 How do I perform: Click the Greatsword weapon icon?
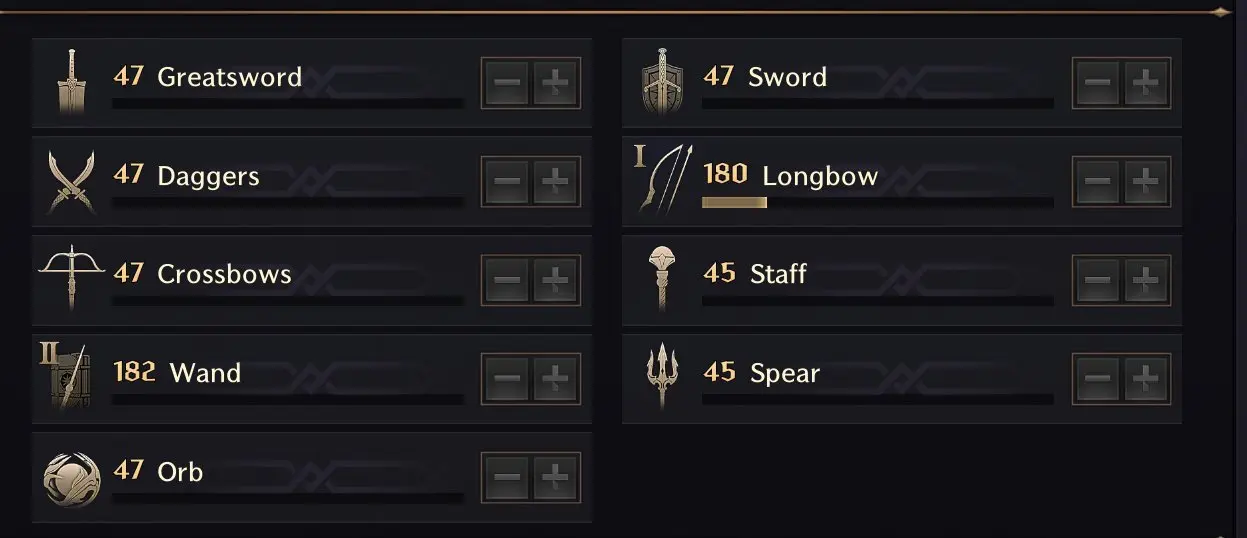(72, 82)
